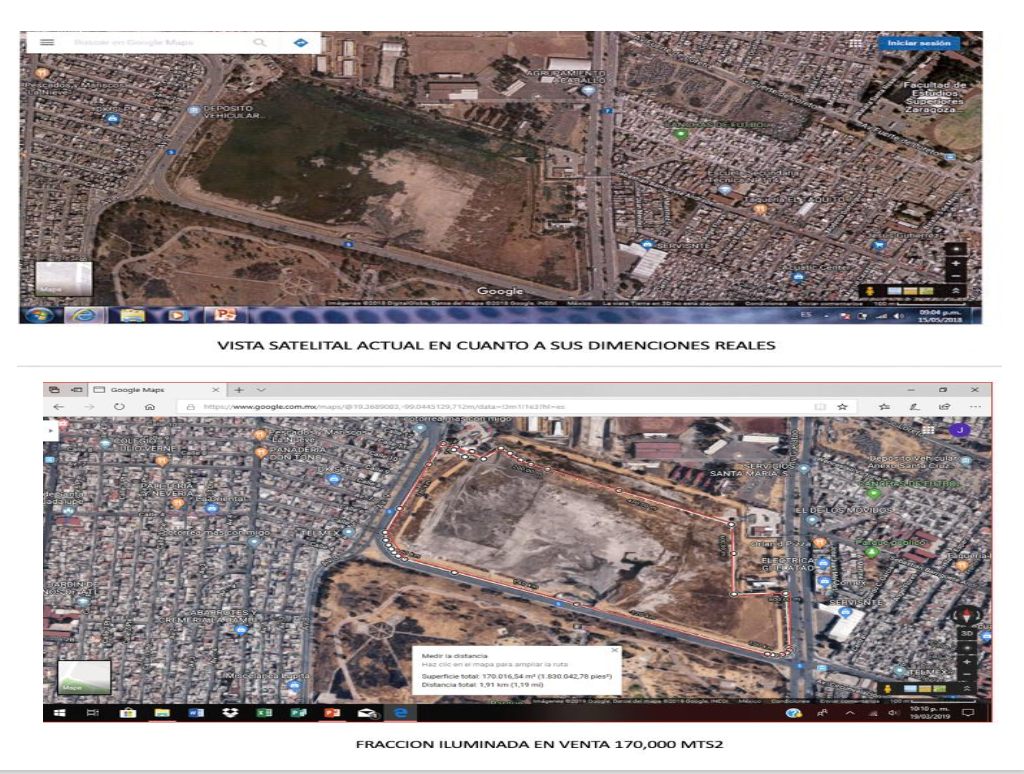The width and height of the screenshot is (1024, 774).
Task: Open Mail app on Windows 10 taskbar
Action: [x=367, y=713]
